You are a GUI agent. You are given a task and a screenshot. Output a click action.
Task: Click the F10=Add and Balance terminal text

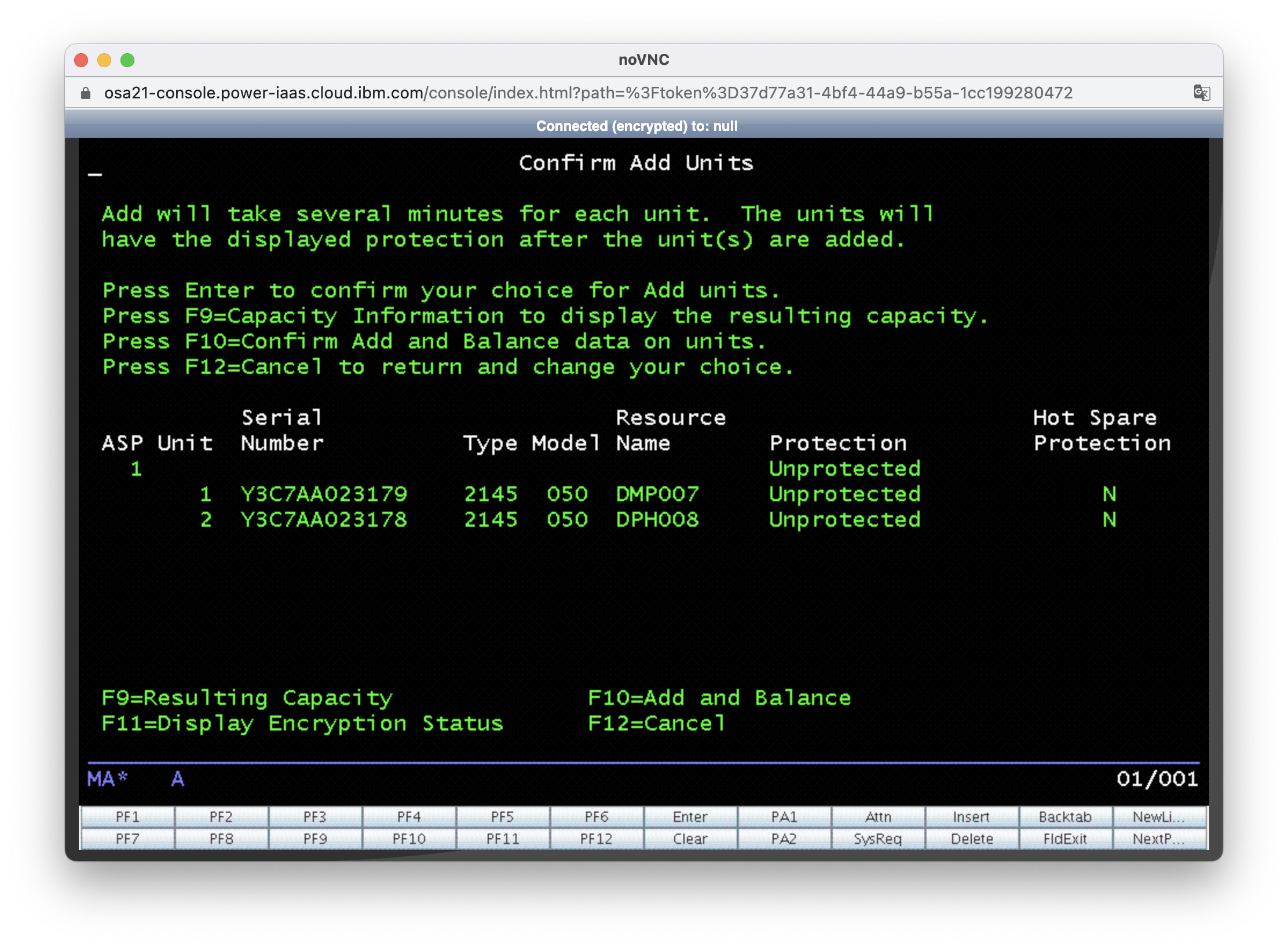click(719, 698)
